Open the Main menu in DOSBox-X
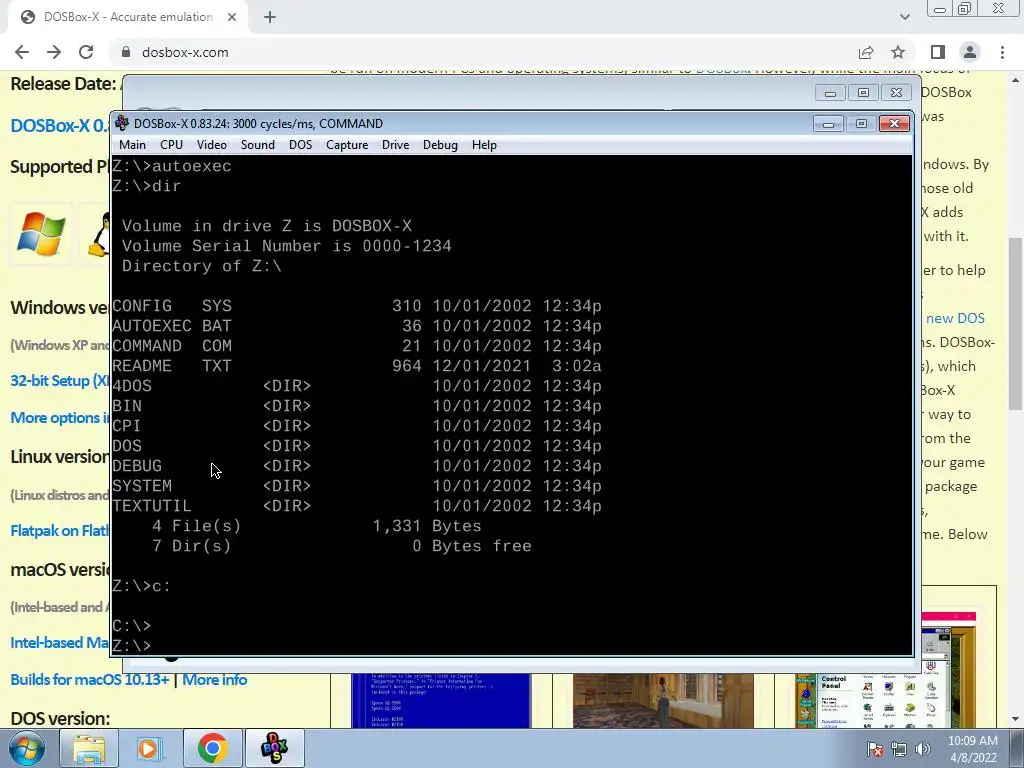 [133, 145]
